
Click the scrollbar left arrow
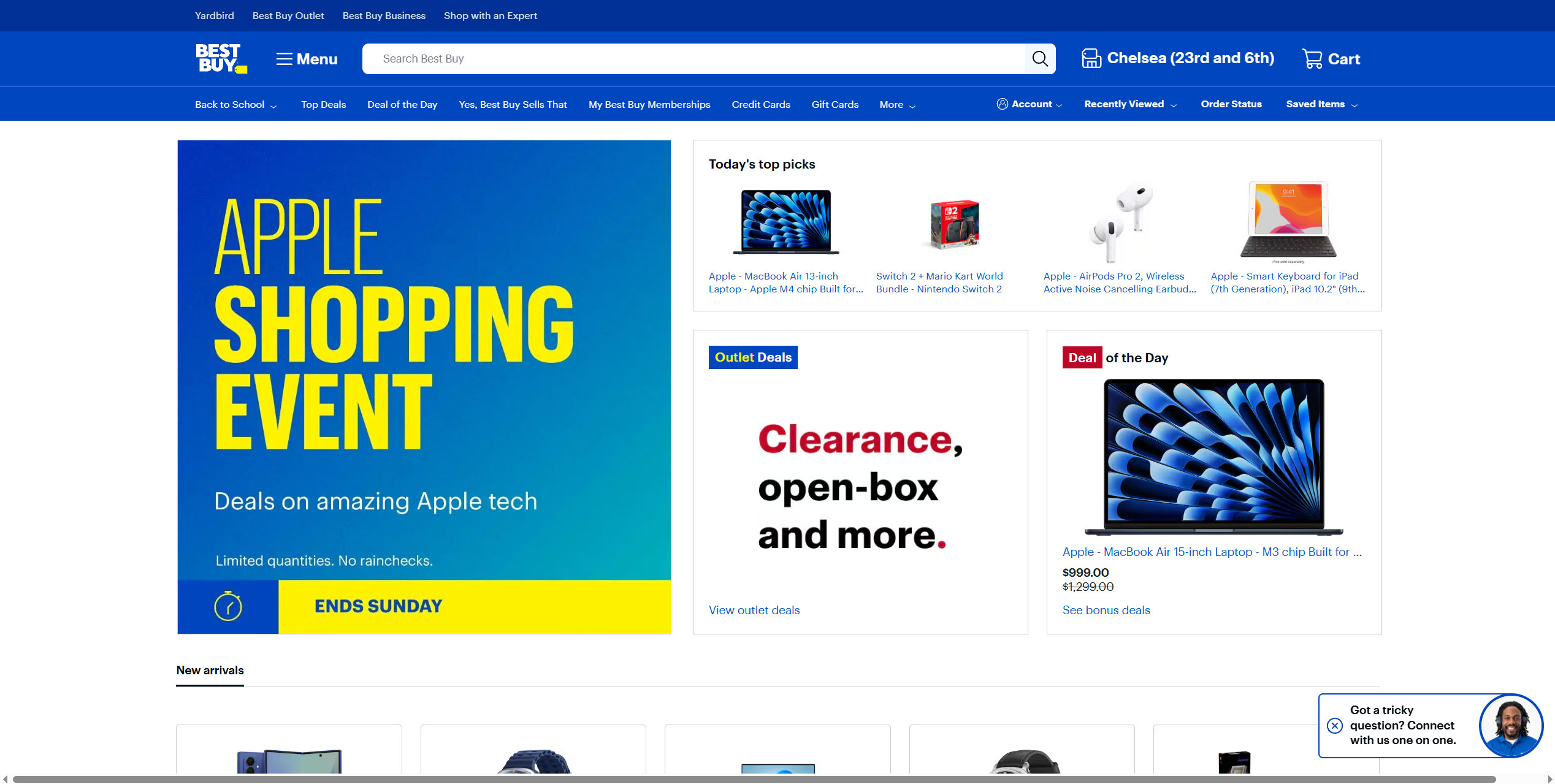5,780
